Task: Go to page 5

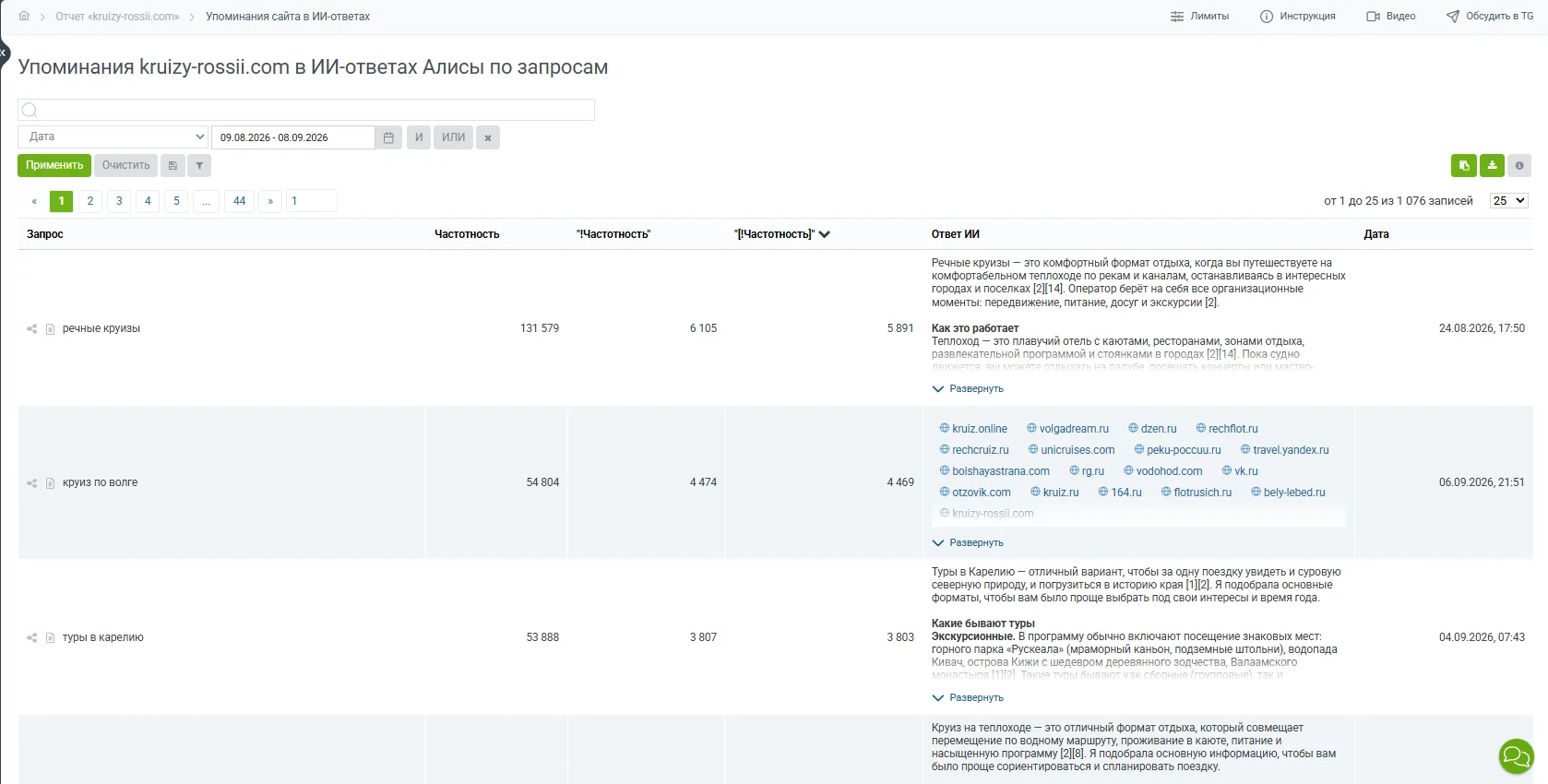Action: (x=176, y=201)
